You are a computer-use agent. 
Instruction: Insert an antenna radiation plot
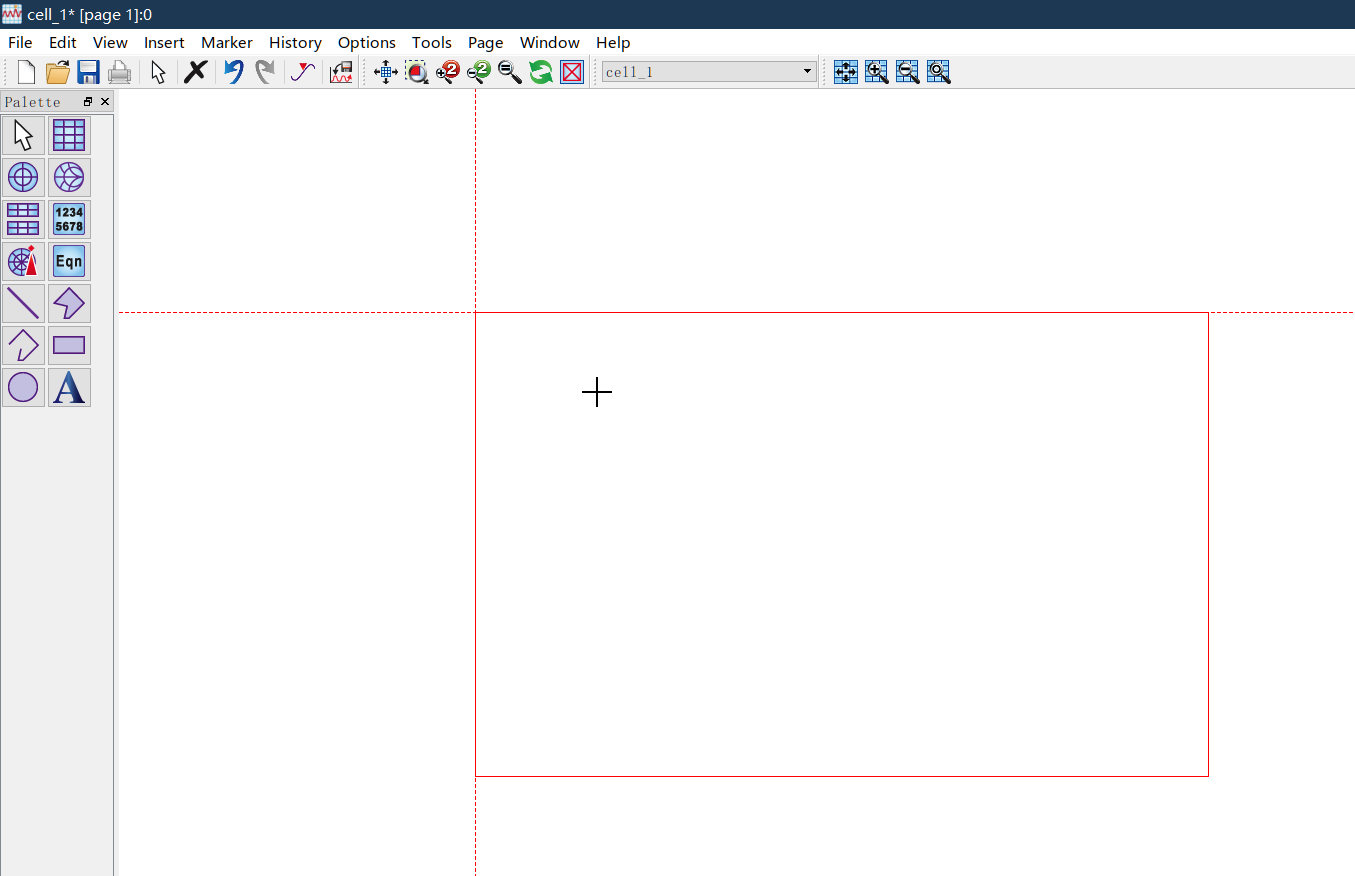coord(23,261)
